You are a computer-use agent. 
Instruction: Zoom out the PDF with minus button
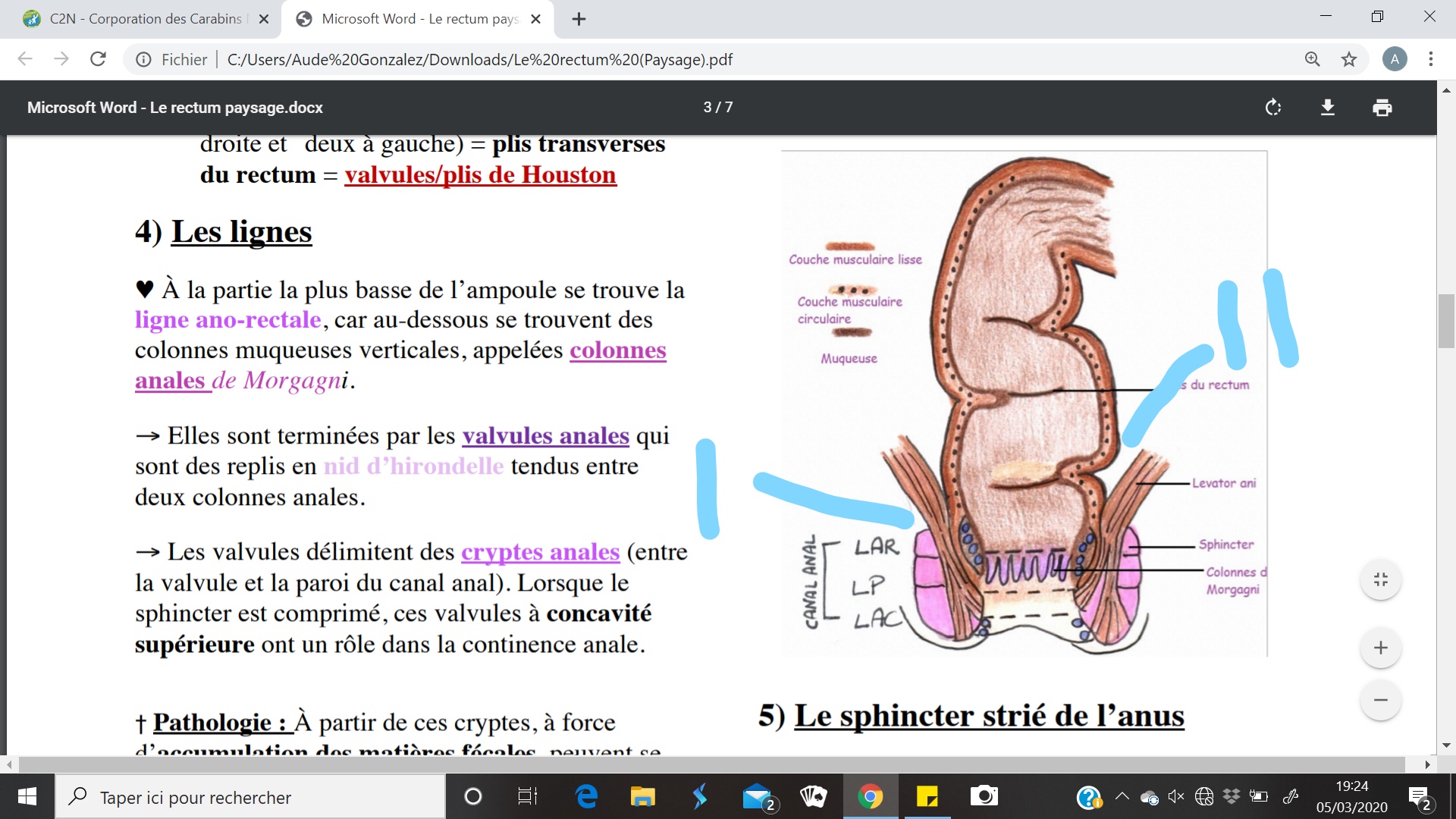(1380, 700)
